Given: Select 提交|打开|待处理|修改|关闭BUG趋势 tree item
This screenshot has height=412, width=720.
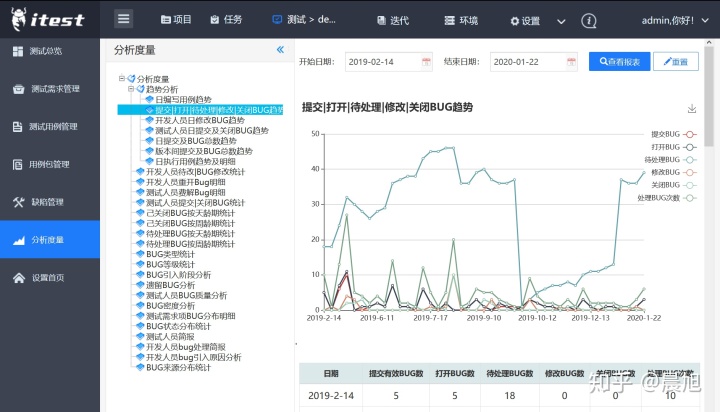Looking at the screenshot, I should click(x=219, y=110).
